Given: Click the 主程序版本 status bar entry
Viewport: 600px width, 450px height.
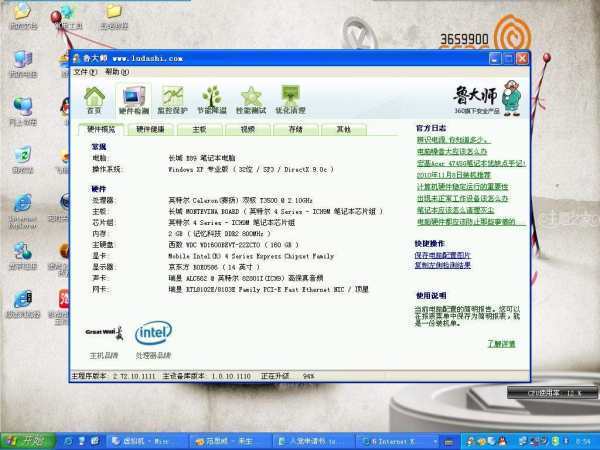Looking at the screenshot, I should 113,376.
